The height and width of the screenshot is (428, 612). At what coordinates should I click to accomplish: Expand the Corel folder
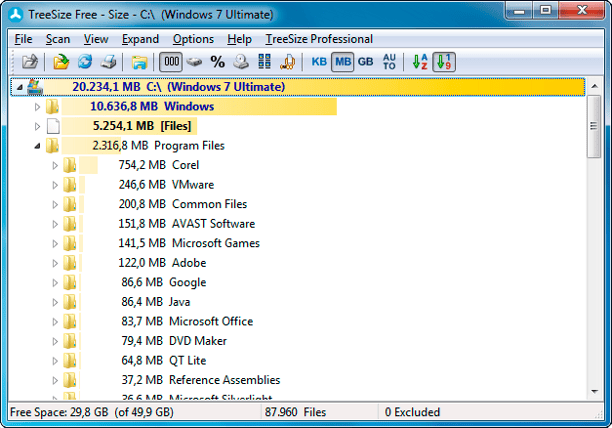click(55, 165)
